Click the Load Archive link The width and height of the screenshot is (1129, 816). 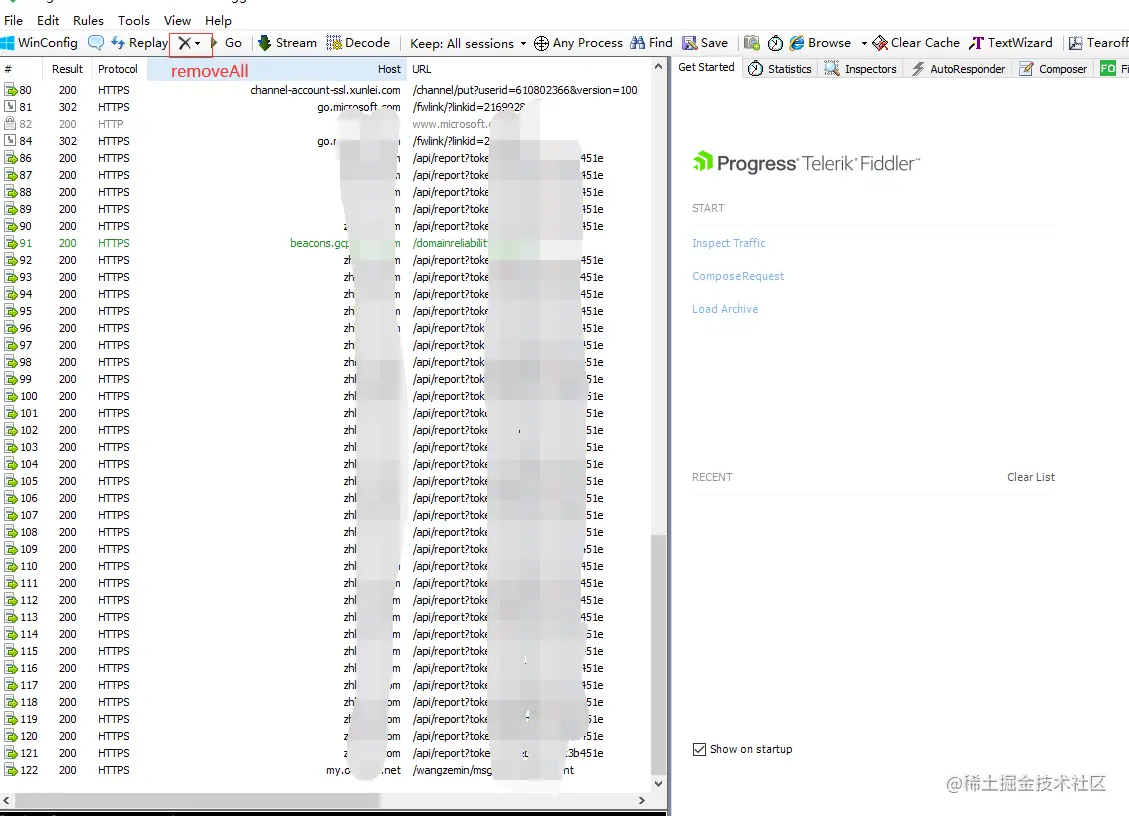(x=725, y=309)
